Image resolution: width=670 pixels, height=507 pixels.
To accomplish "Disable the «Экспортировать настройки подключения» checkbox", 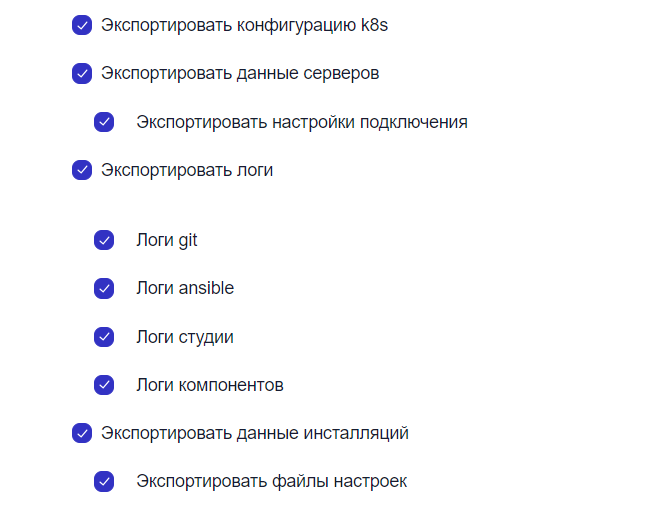I will click(104, 122).
